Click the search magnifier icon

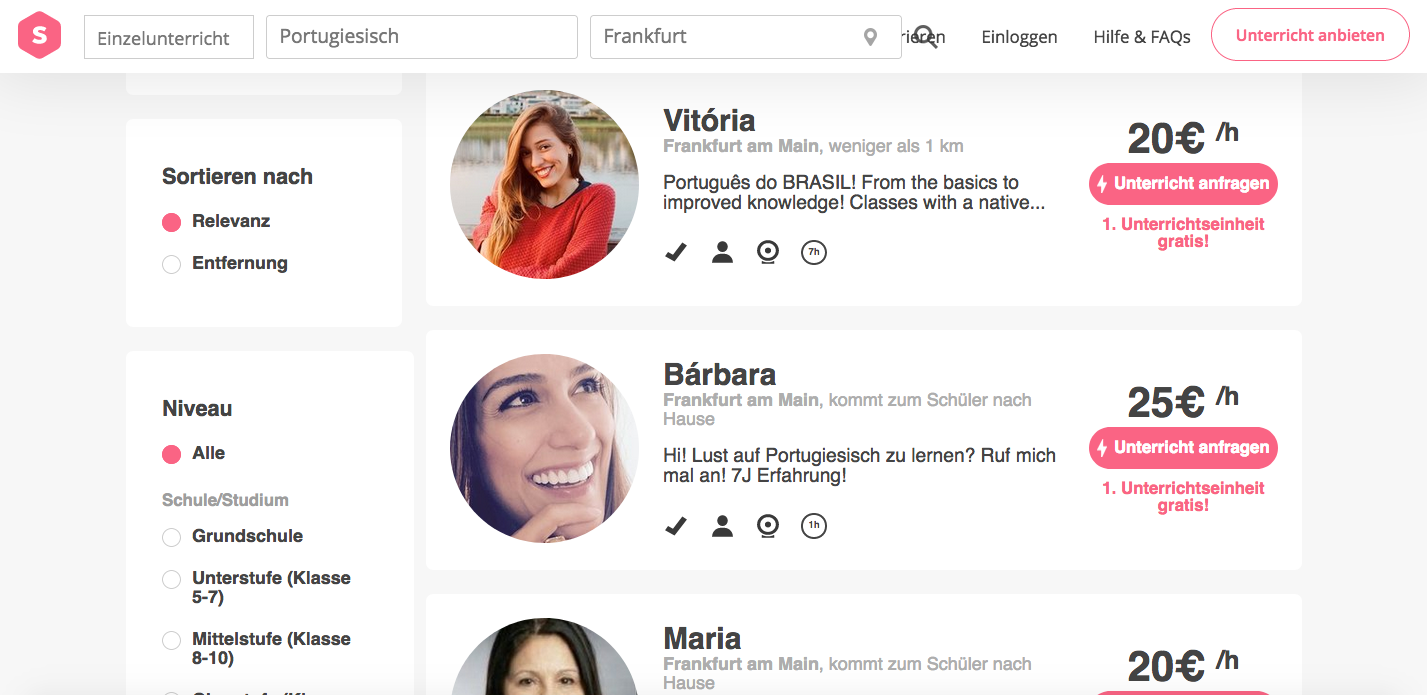pos(926,37)
